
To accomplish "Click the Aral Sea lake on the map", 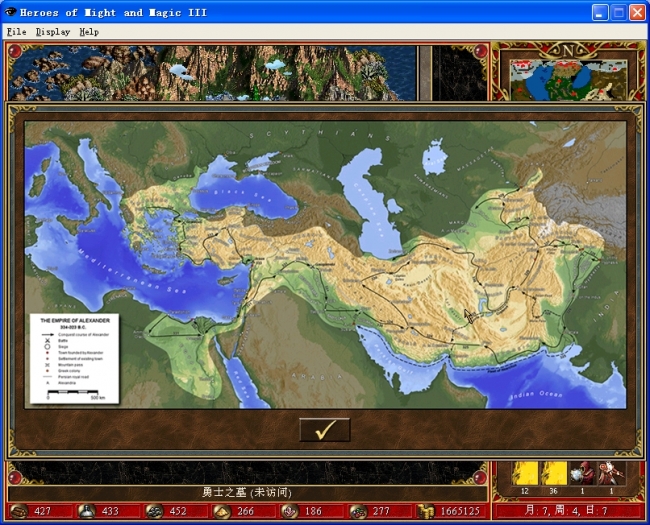I will coord(434,158).
